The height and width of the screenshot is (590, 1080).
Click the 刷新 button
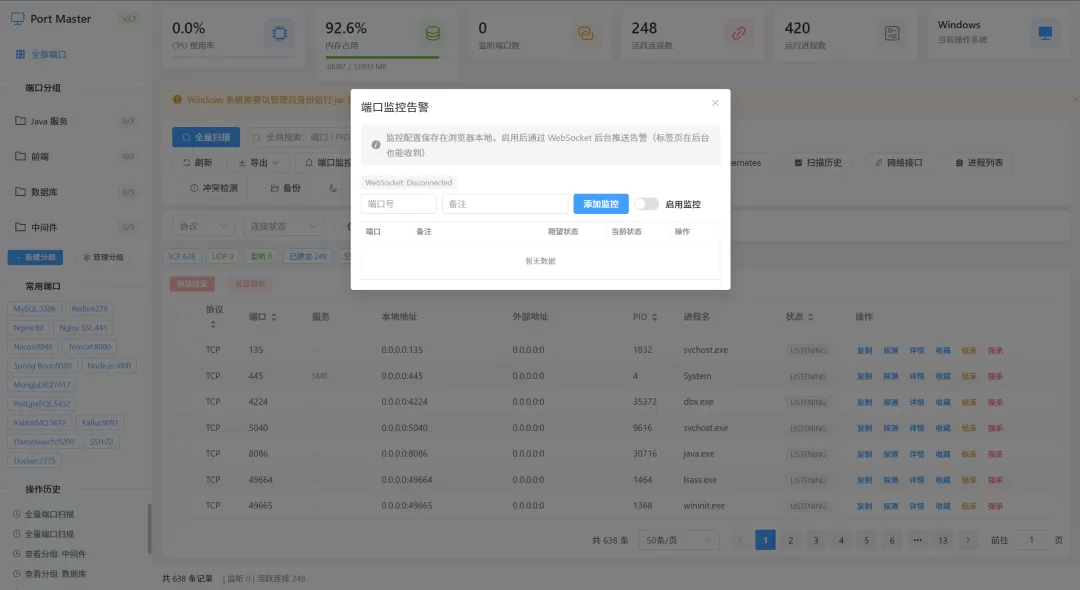[198, 163]
